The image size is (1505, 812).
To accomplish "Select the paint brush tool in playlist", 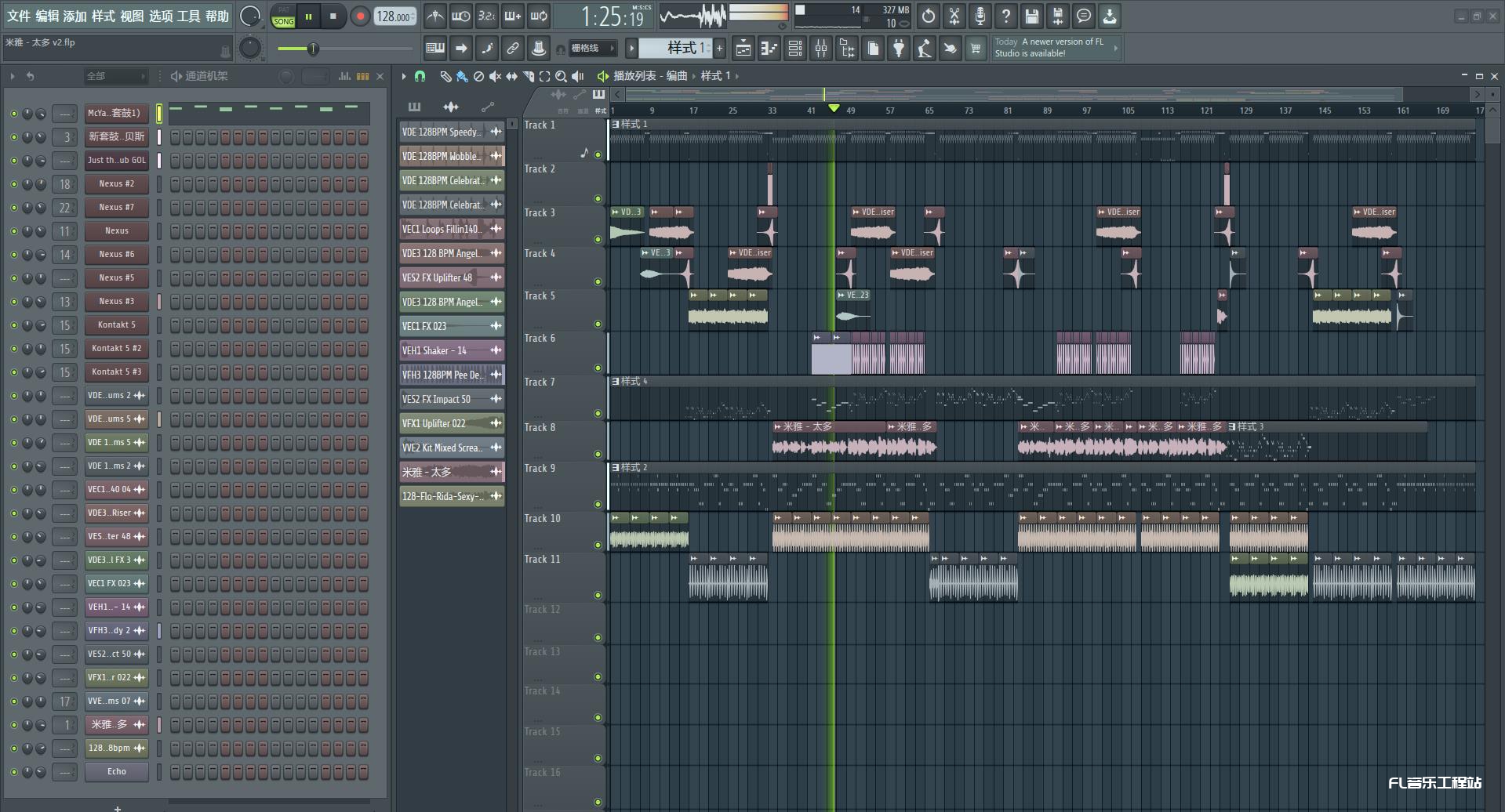I will click(462, 76).
